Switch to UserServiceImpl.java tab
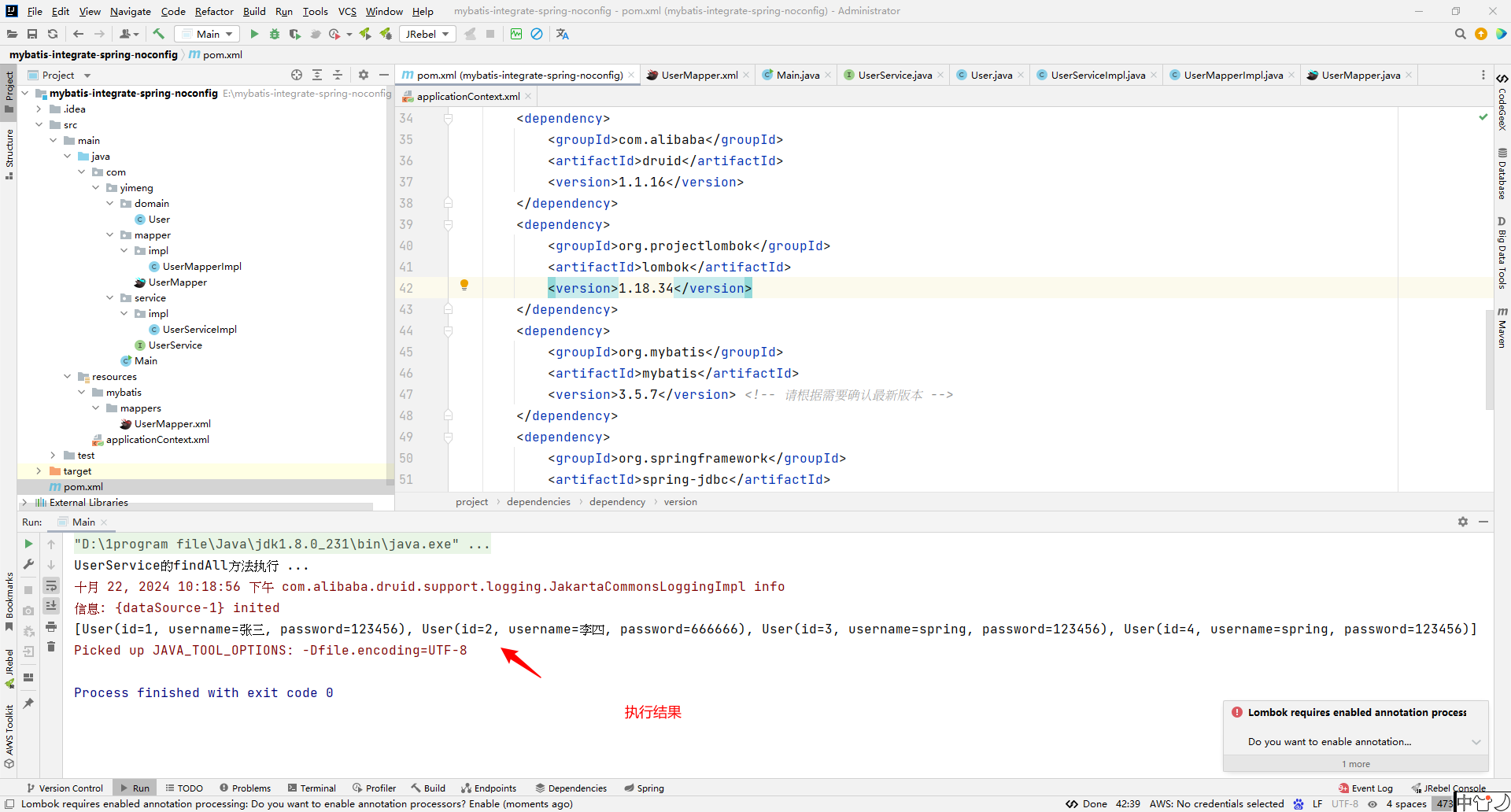The width and height of the screenshot is (1511, 812). (1096, 75)
